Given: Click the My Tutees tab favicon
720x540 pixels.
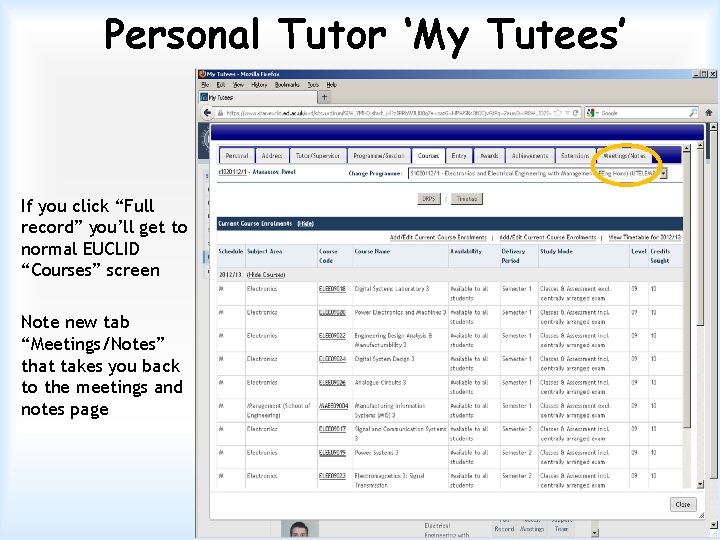Looking at the screenshot, I should 204,97.
